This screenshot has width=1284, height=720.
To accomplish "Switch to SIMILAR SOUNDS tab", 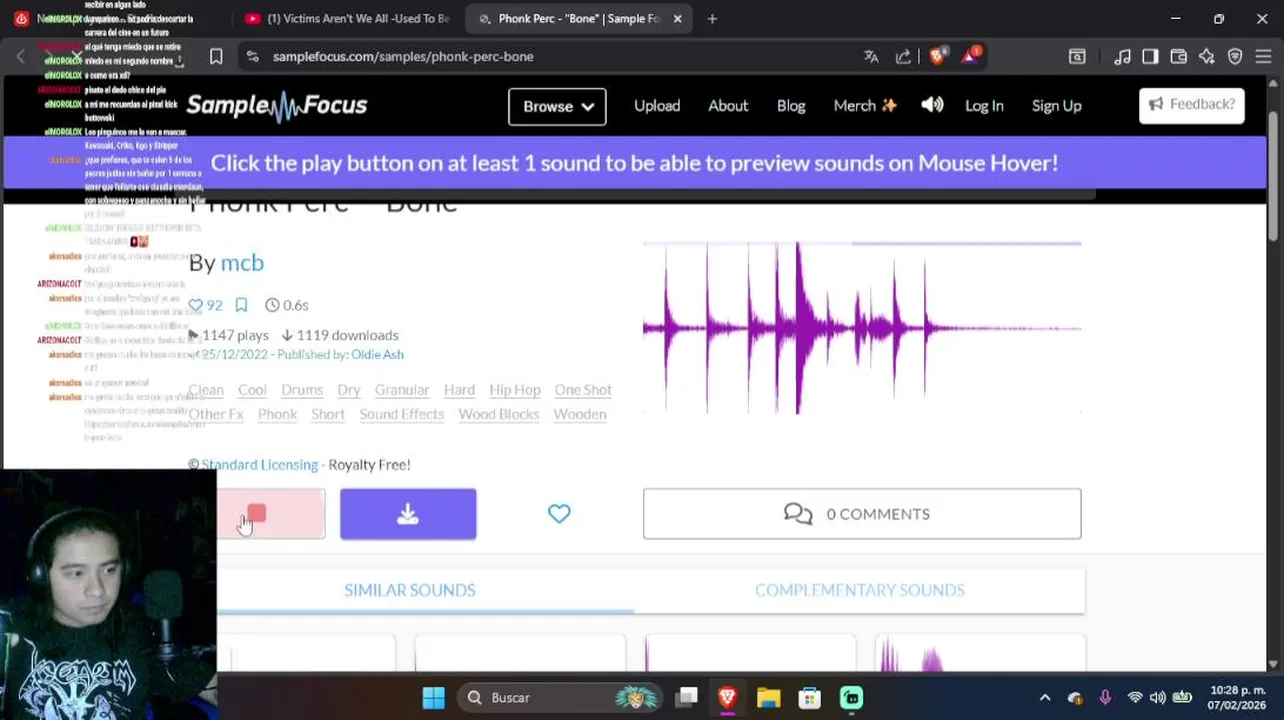I will pos(410,590).
